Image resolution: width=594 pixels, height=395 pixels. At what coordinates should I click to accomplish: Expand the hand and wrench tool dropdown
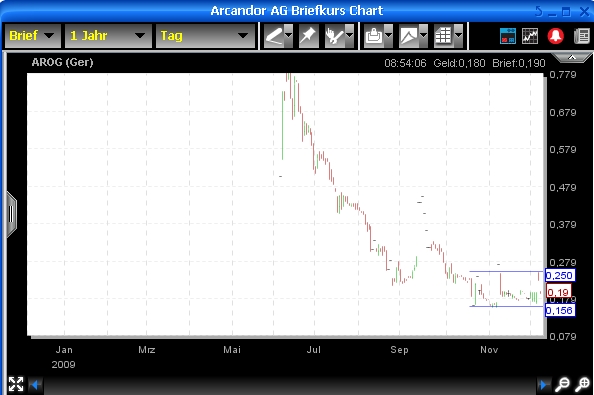349,36
